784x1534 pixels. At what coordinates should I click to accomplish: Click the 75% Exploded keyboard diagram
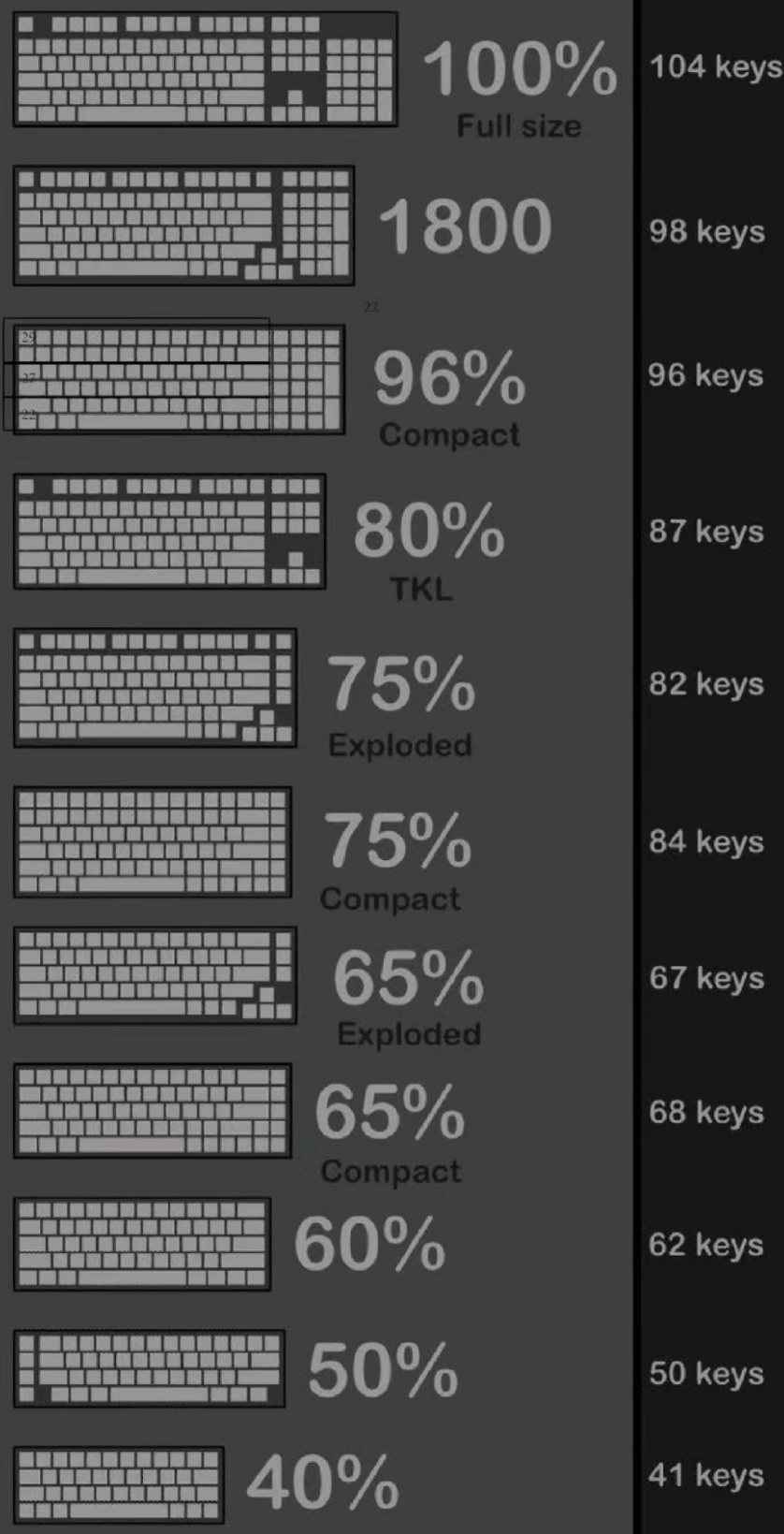pos(154,688)
